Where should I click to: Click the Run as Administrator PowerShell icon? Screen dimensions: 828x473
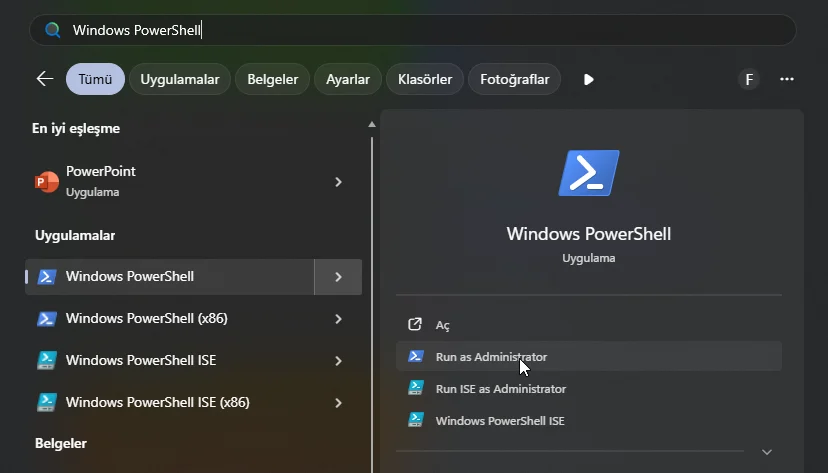tap(416, 356)
